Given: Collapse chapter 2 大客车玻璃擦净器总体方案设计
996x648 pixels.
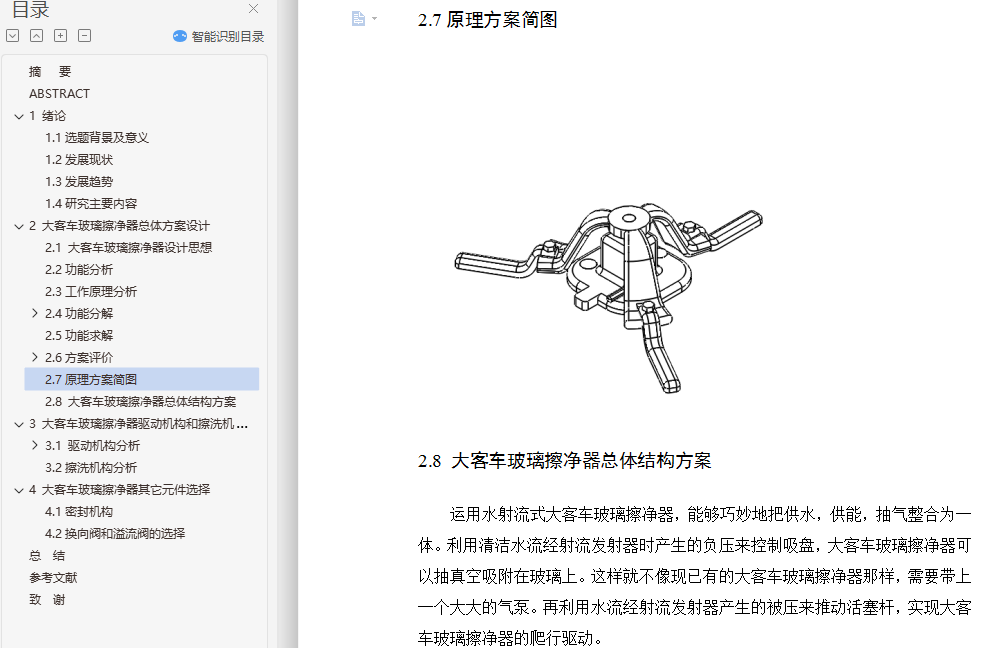Looking at the screenshot, I should click(x=19, y=226).
